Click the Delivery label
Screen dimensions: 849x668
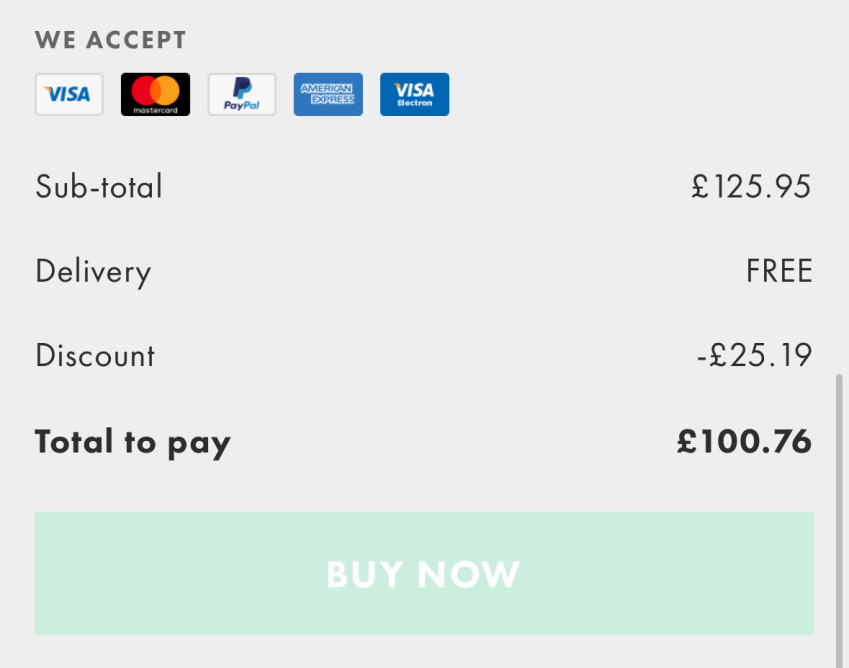click(x=93, y=272)
